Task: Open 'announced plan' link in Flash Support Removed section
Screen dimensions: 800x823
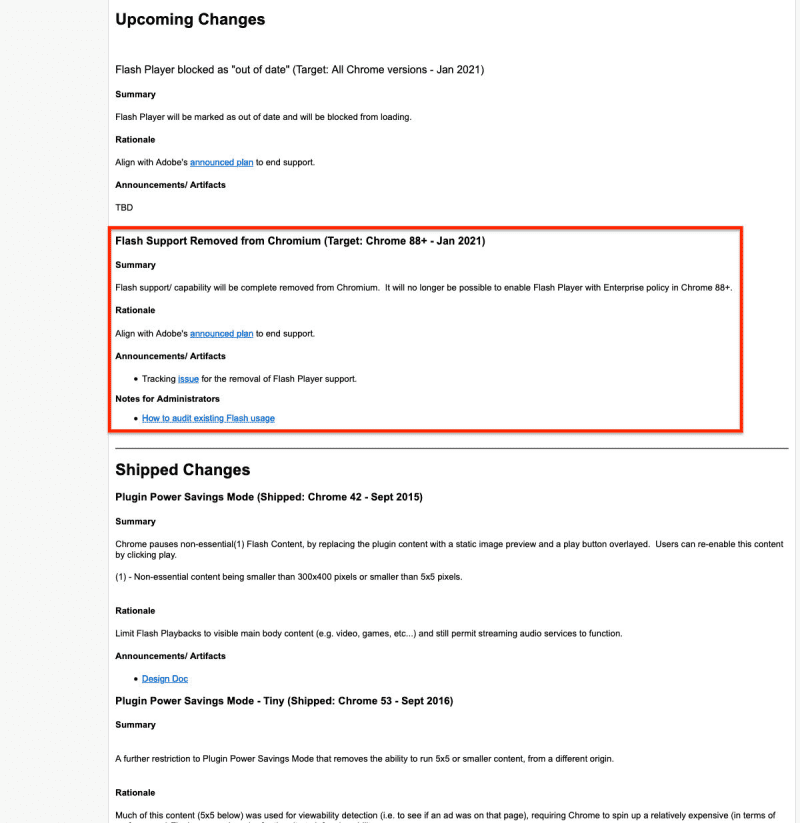Action: coord(221,333)
